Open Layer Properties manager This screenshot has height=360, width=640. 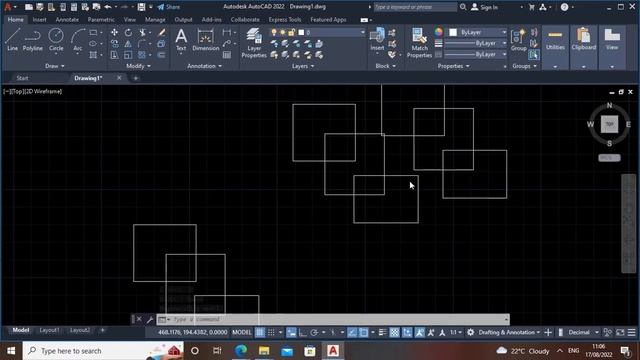click(x=254, y=43)
